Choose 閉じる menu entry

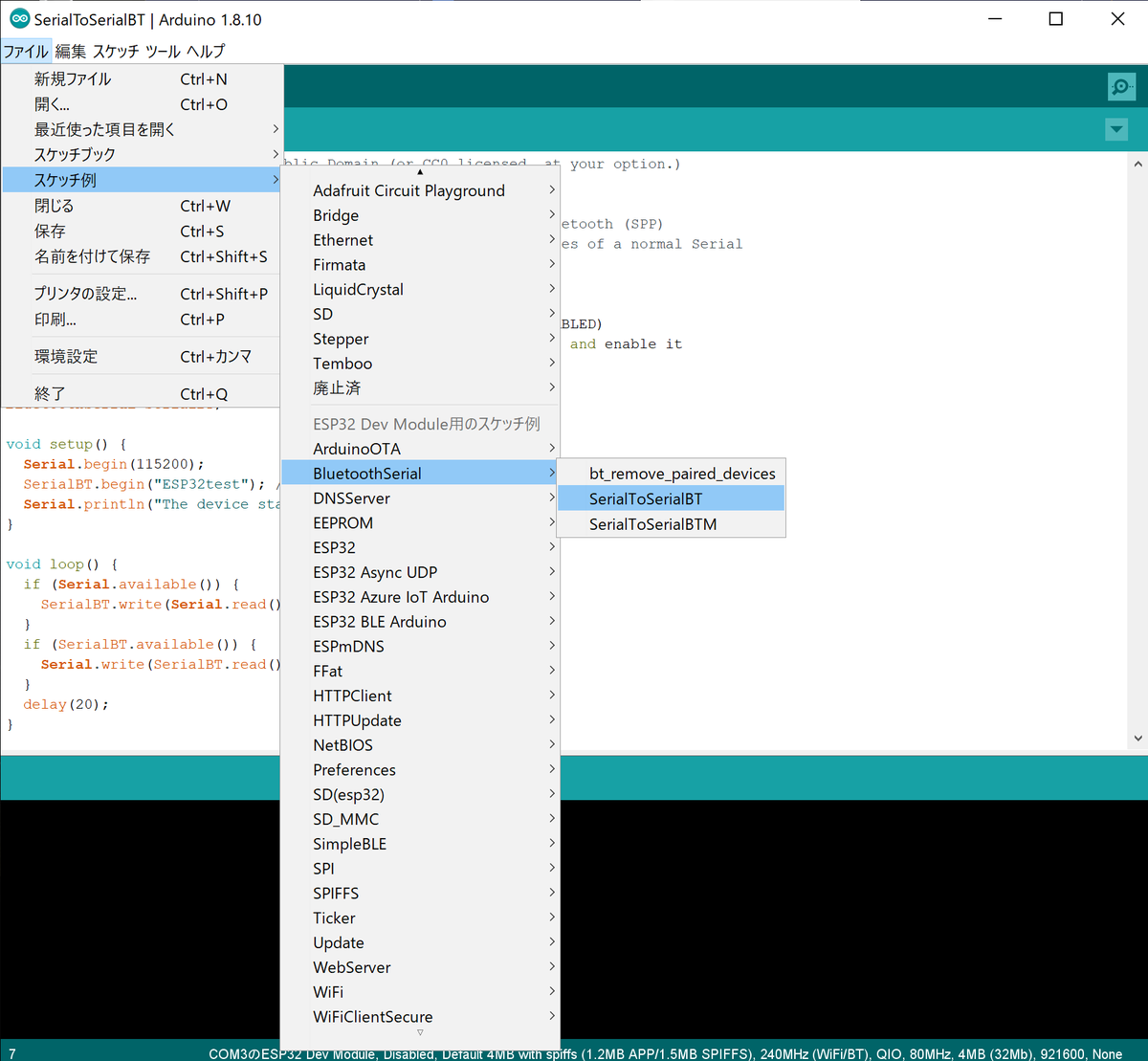142,206
